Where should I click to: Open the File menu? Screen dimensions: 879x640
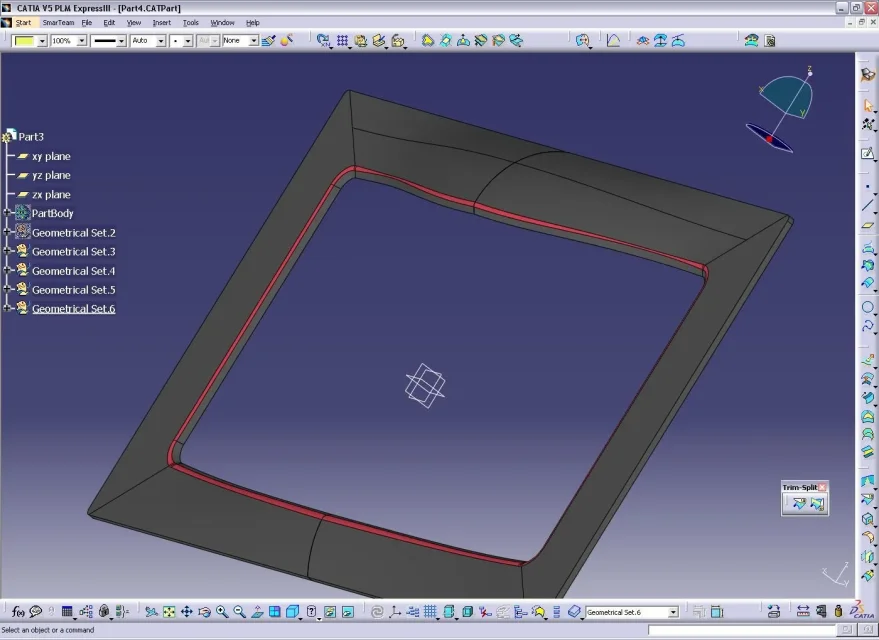[x=87, y=22]
